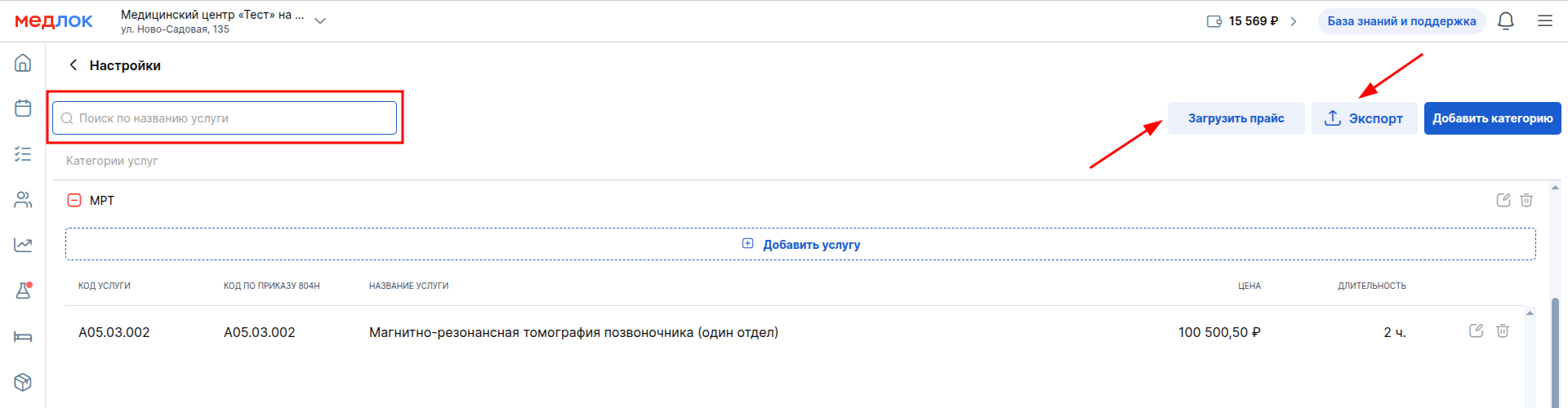Click Загрузить прайс button
Viewport: 1568px width, 408px height.
(1236, 118)
